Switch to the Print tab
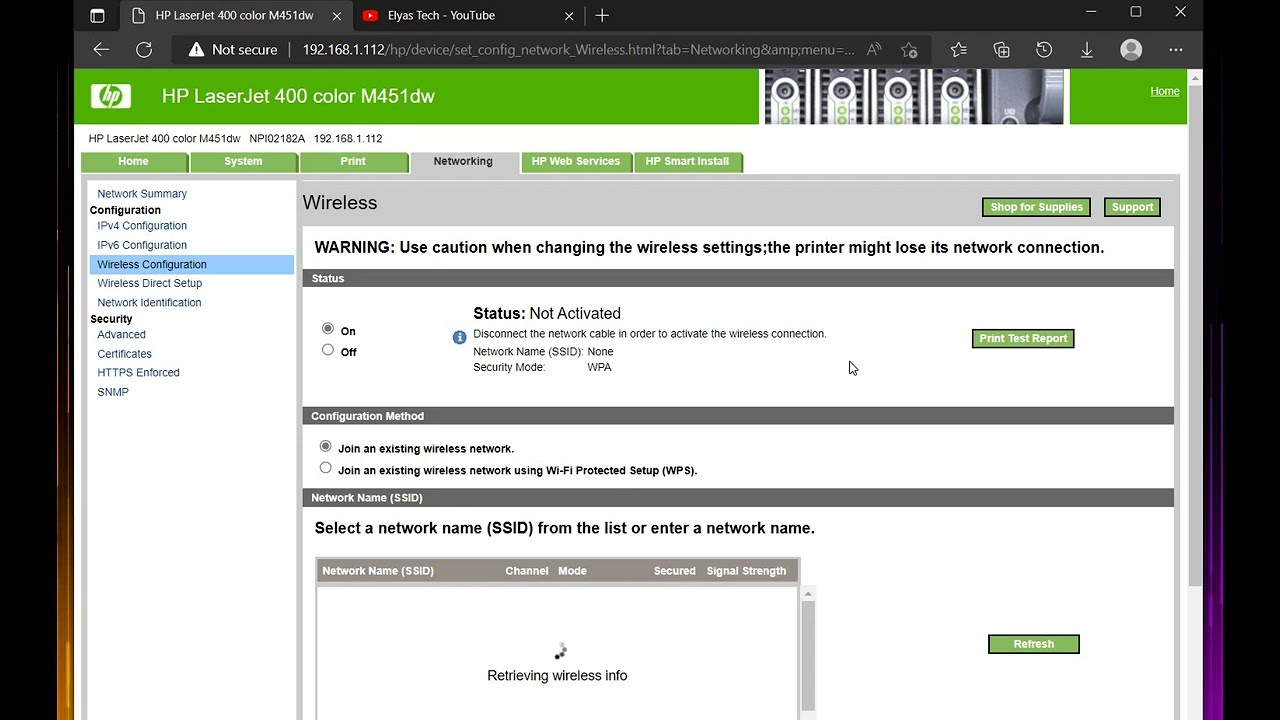The height and width of the screenshot is (720, 1280). [353, 162]
